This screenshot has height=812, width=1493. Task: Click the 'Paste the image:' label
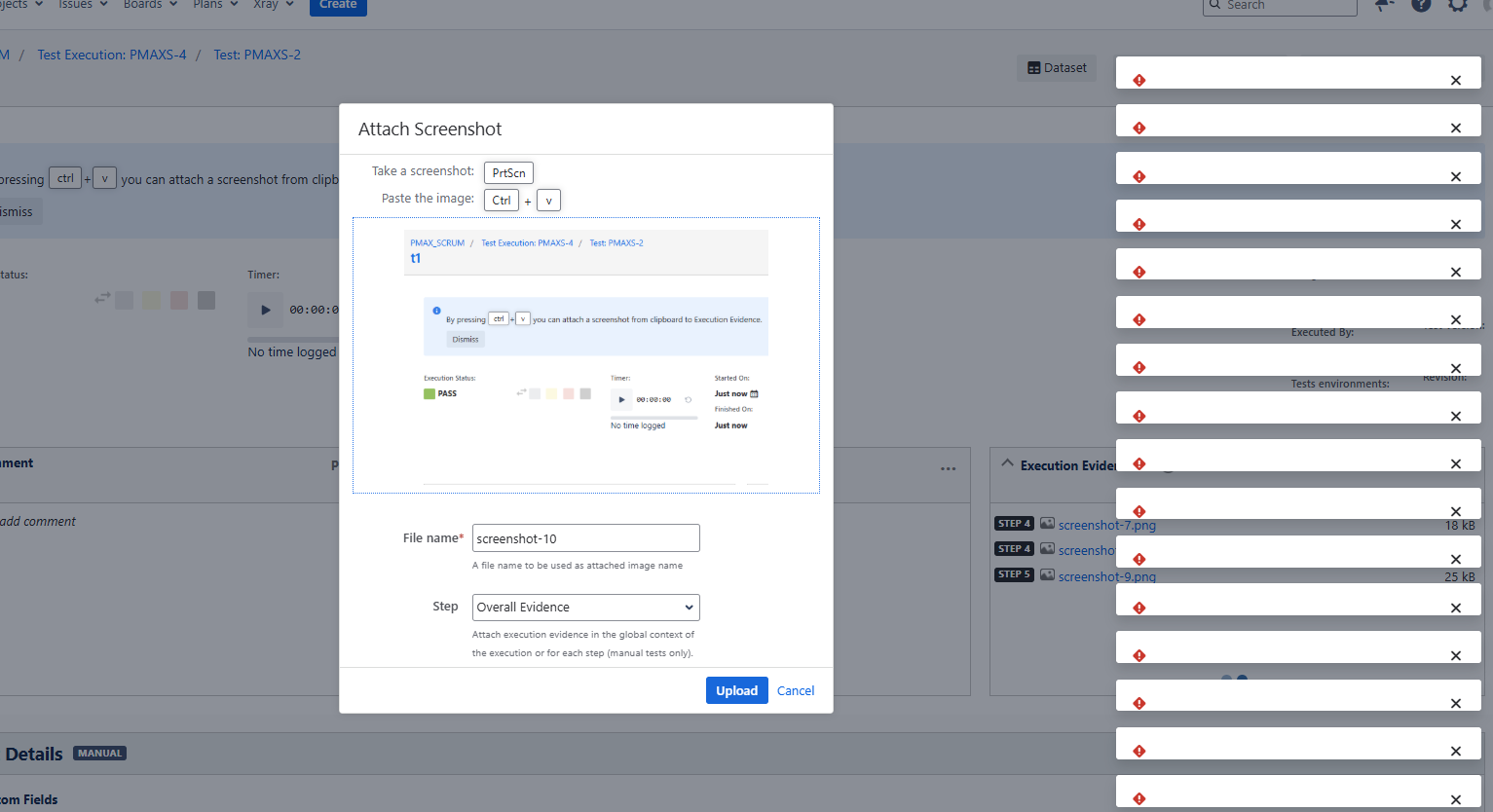point(428,199)
